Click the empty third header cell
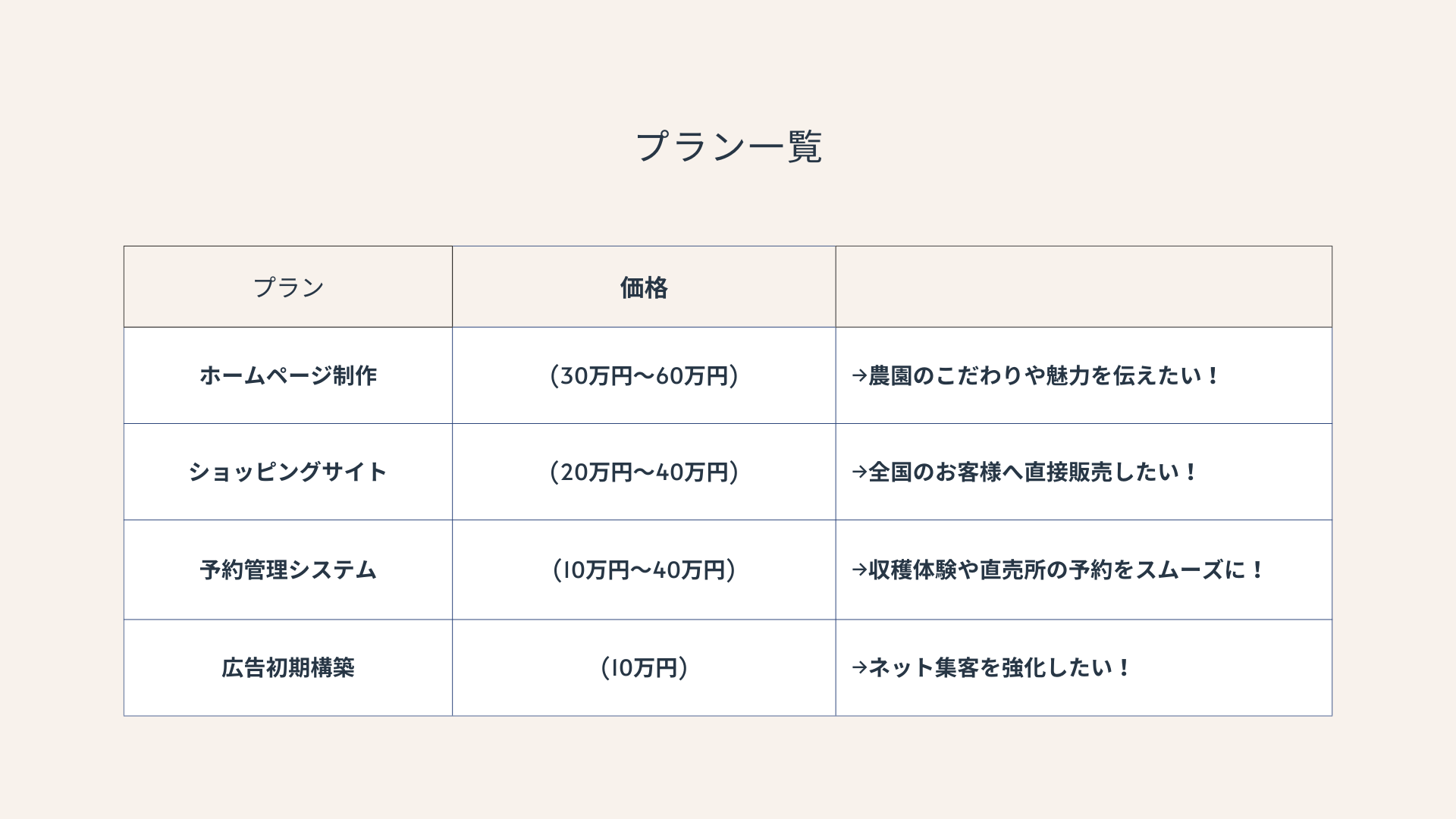Screen dimensions: 1456x819 (1083, 287)
